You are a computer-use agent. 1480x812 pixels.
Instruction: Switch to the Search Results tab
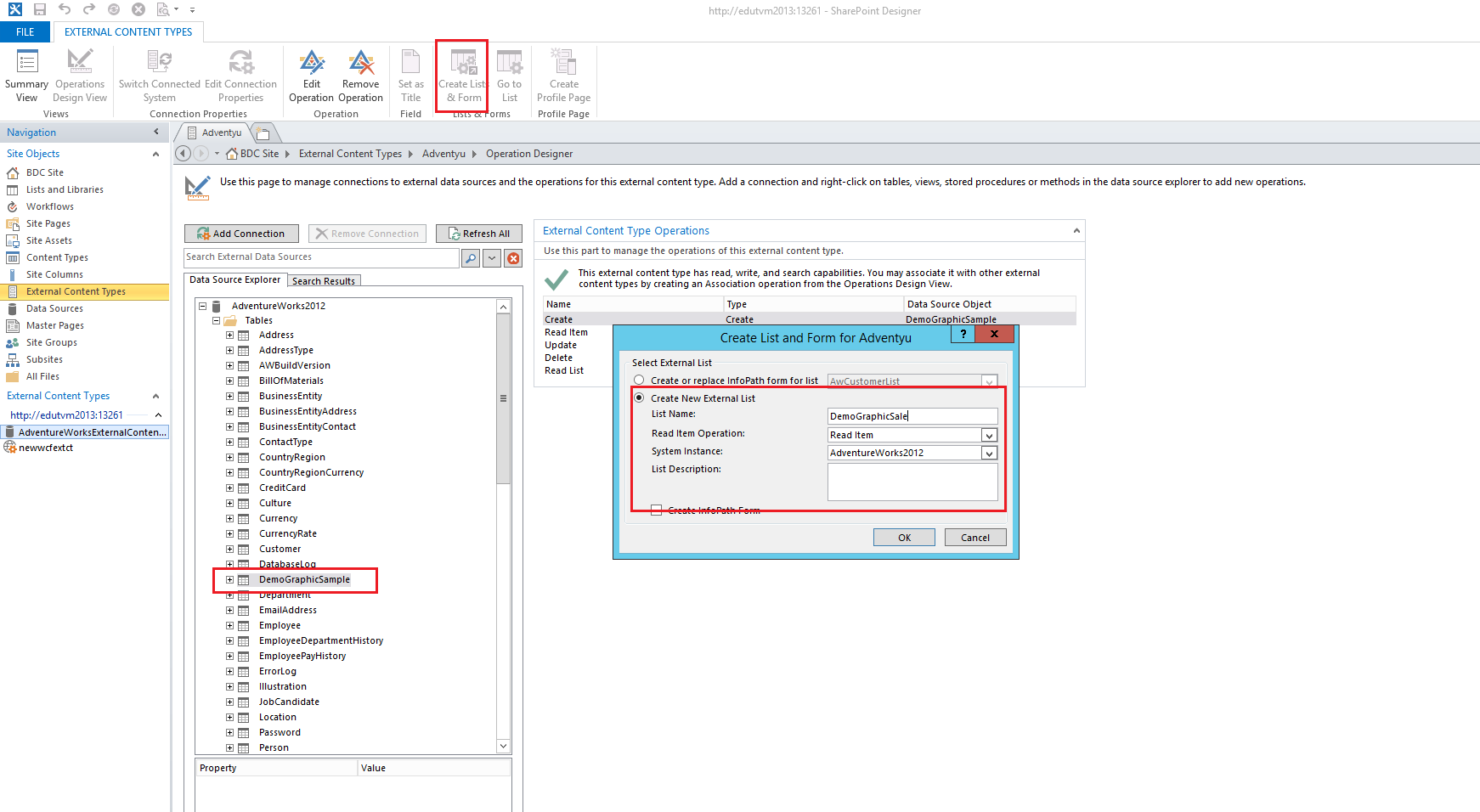pos(324,280)
